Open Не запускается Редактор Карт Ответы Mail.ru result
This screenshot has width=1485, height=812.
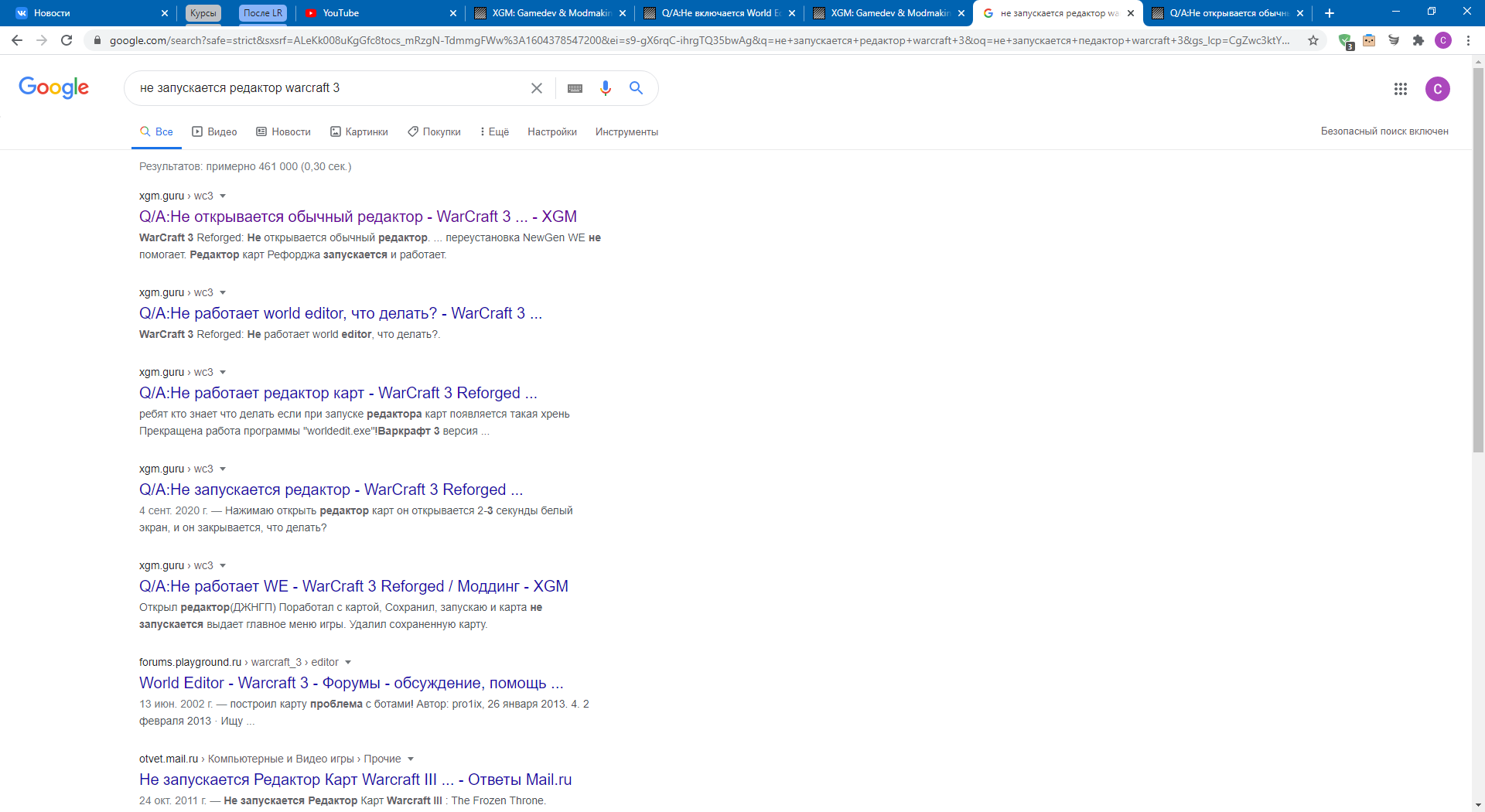(x=356, y=780)
